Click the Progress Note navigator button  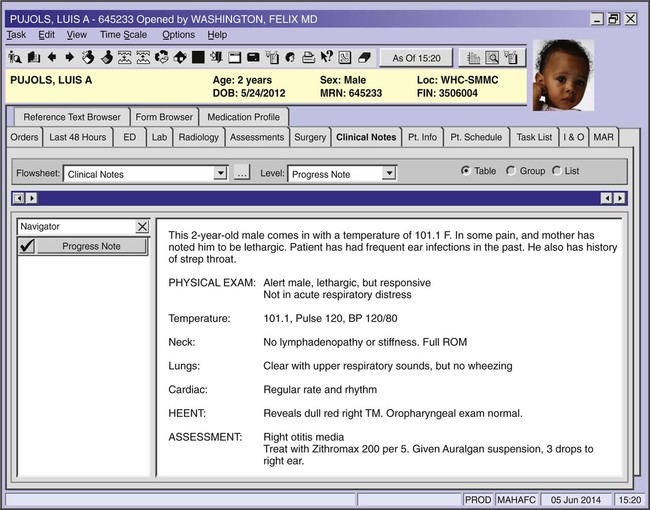point(91,246)
